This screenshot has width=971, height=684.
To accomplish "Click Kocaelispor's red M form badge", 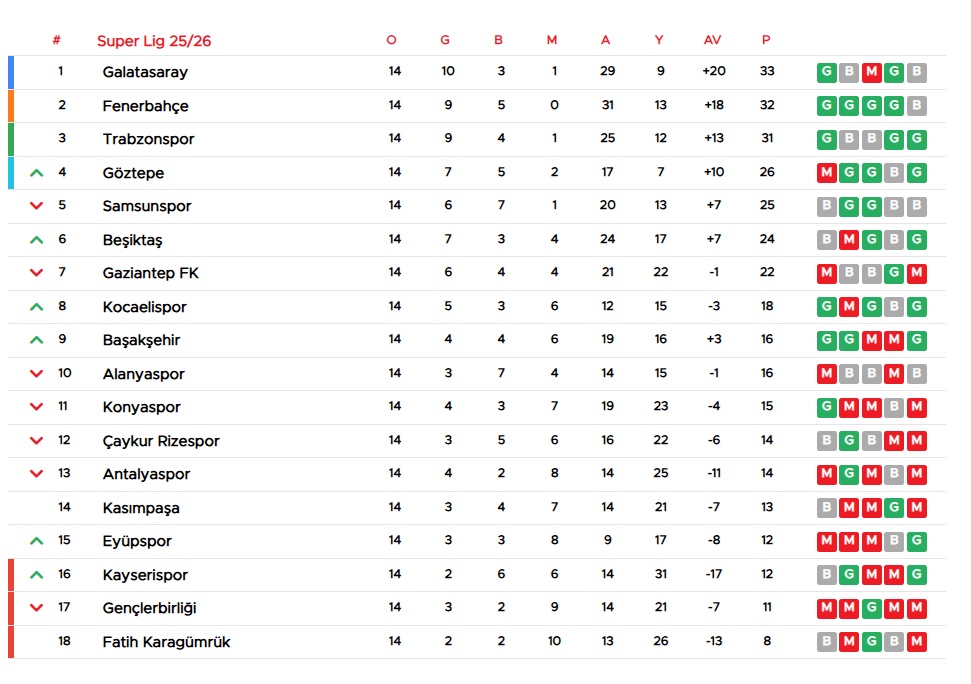I will pyautogui.click(x=849, y=307).
